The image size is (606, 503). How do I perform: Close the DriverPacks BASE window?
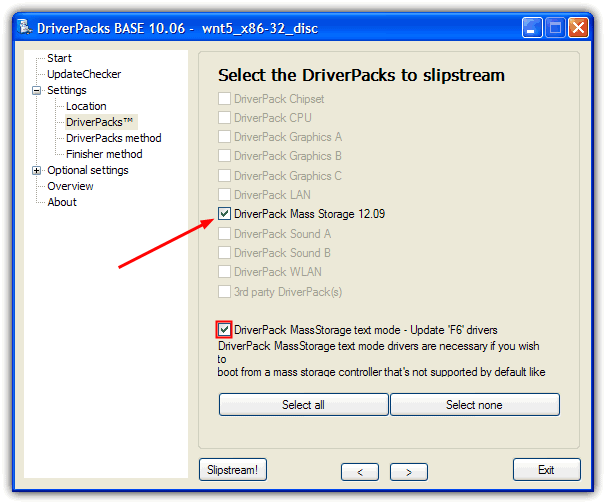[578, 27]
